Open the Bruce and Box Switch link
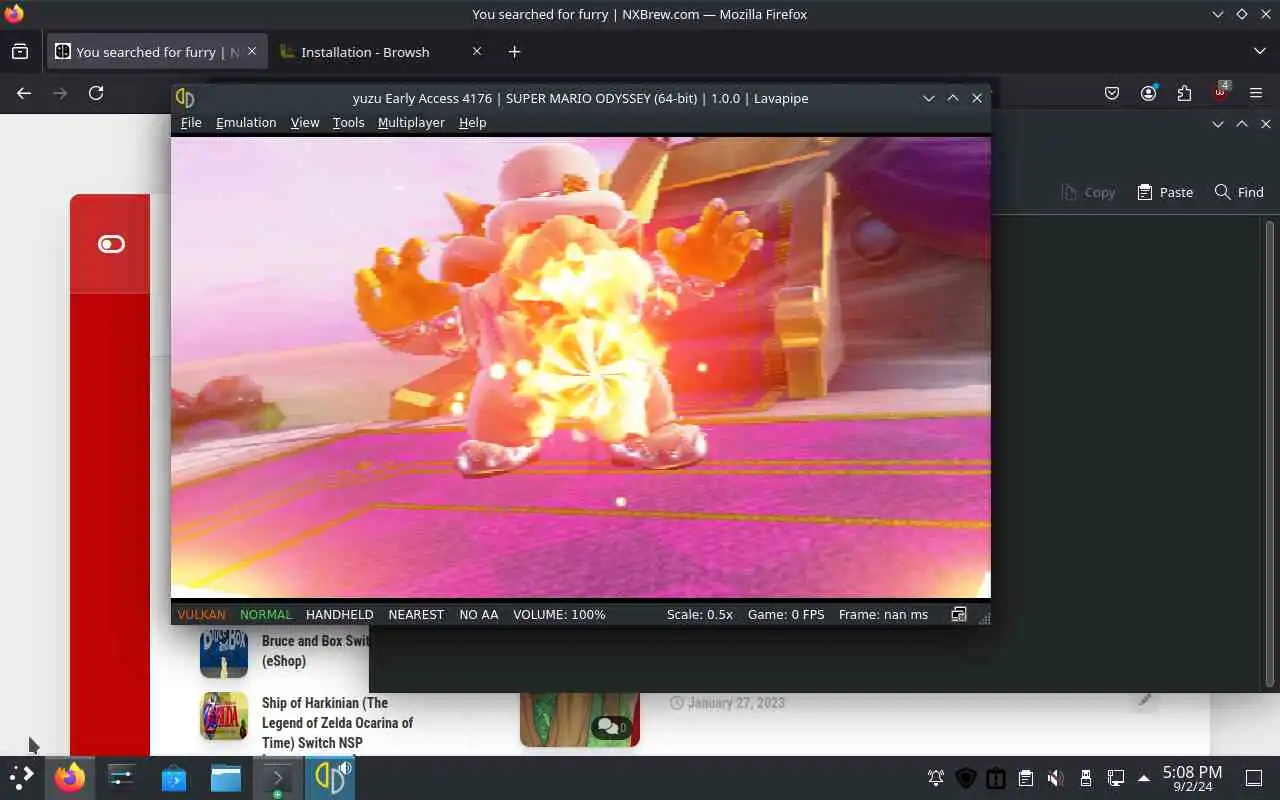The image size is (1280, 800). point(315,650)
